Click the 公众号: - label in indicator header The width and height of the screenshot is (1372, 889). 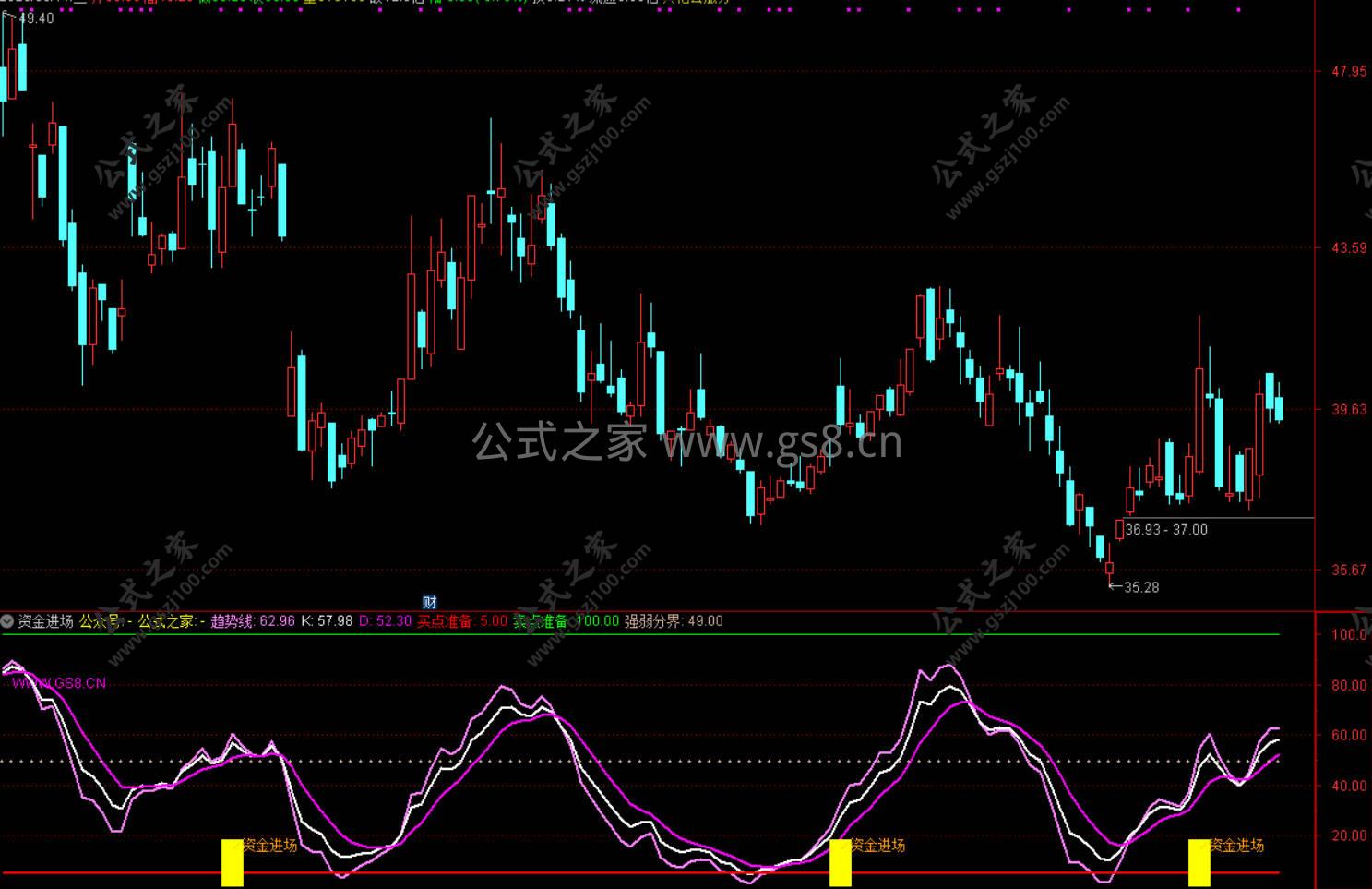pyautogui.click(x=106, y=621)
